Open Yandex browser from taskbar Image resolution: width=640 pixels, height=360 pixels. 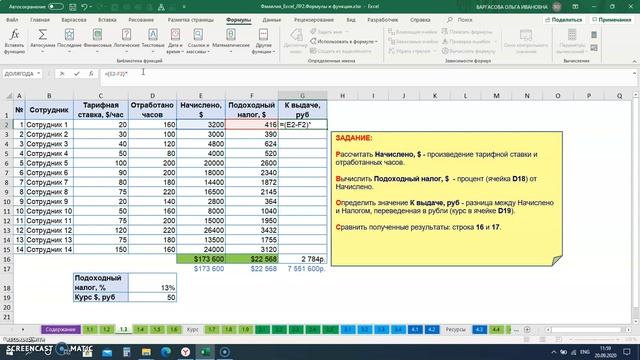pos(185,351)
